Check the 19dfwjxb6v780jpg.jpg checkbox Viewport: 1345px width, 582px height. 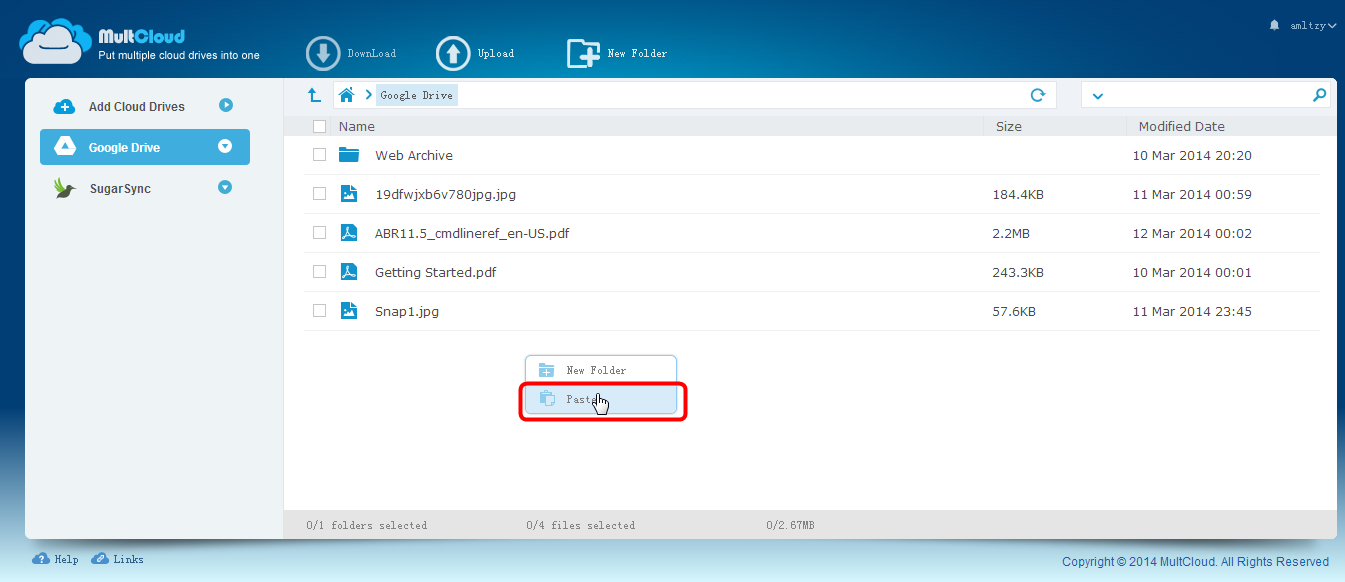point(319,194)
